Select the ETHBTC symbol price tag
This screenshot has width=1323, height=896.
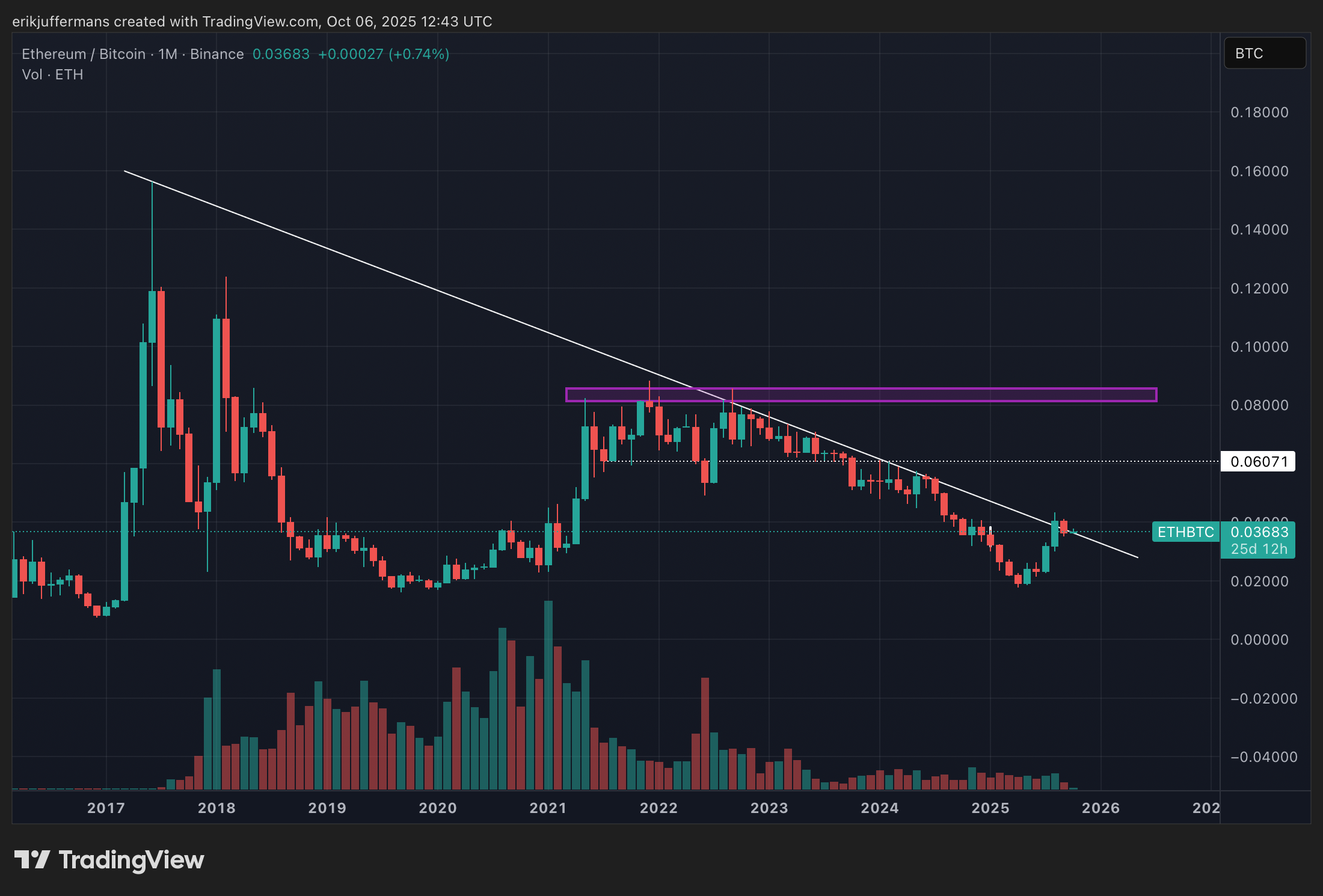(1185, 532)
